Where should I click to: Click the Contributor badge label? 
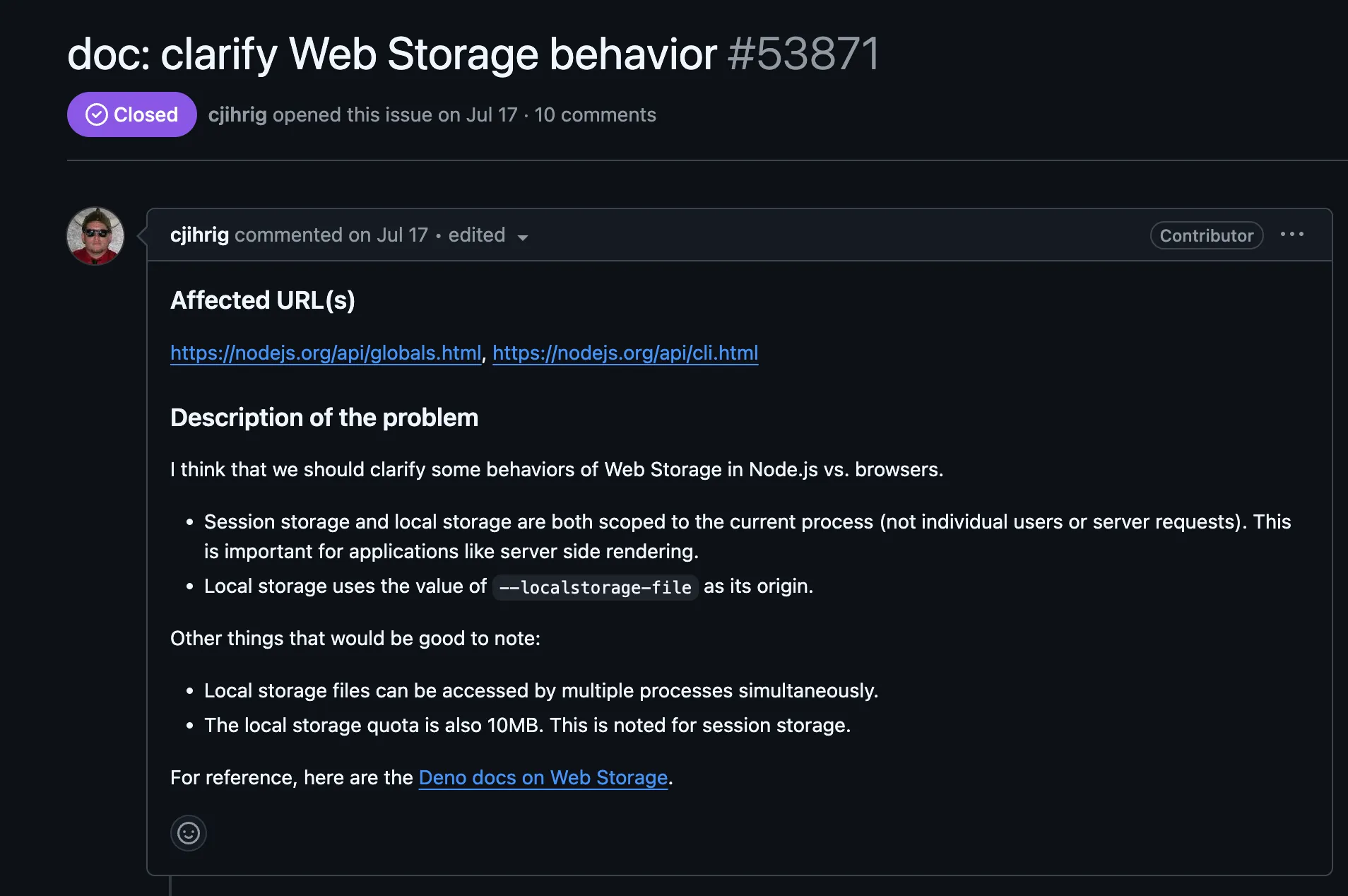tap(1207, 235)
